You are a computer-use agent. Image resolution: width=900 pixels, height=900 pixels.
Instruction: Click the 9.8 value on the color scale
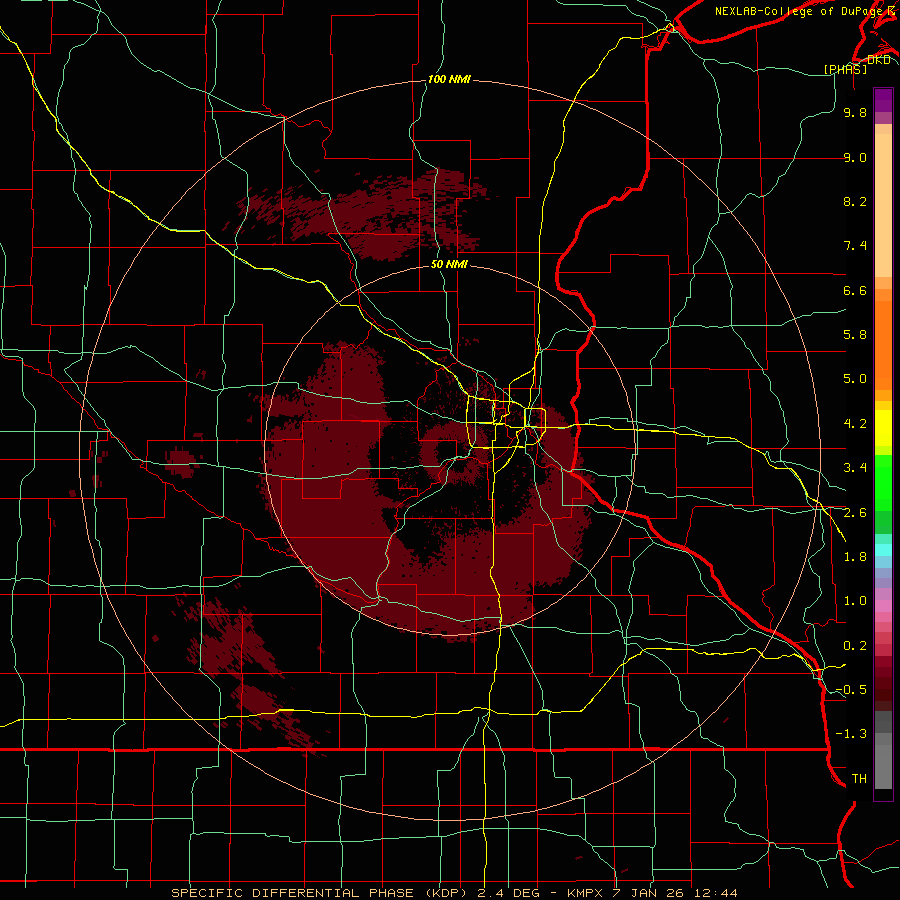click(855, 112)
